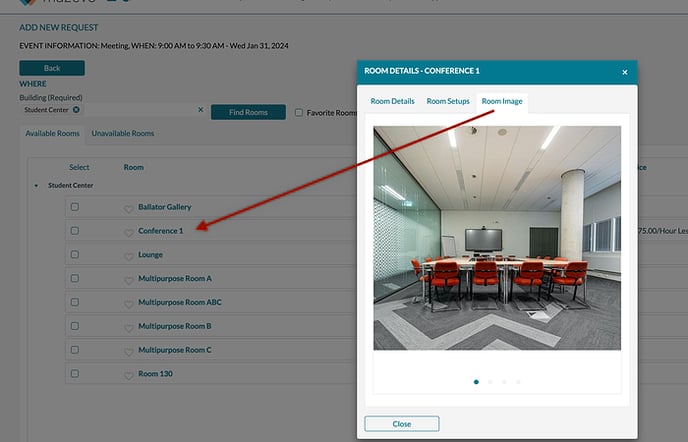Viewport: 688px width, 442px height.
Task: Favorite the Ballator Gallery room heart icon
Action: click(x=129, y=209)
